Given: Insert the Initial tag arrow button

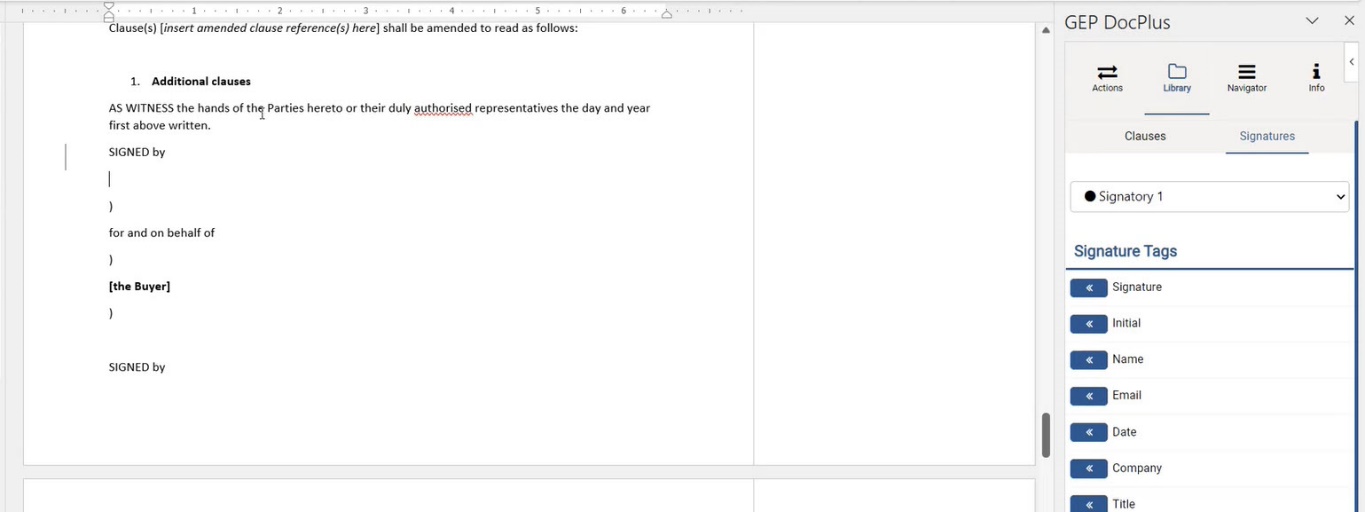Looking at the screenshot, I should pos(1088,324).
